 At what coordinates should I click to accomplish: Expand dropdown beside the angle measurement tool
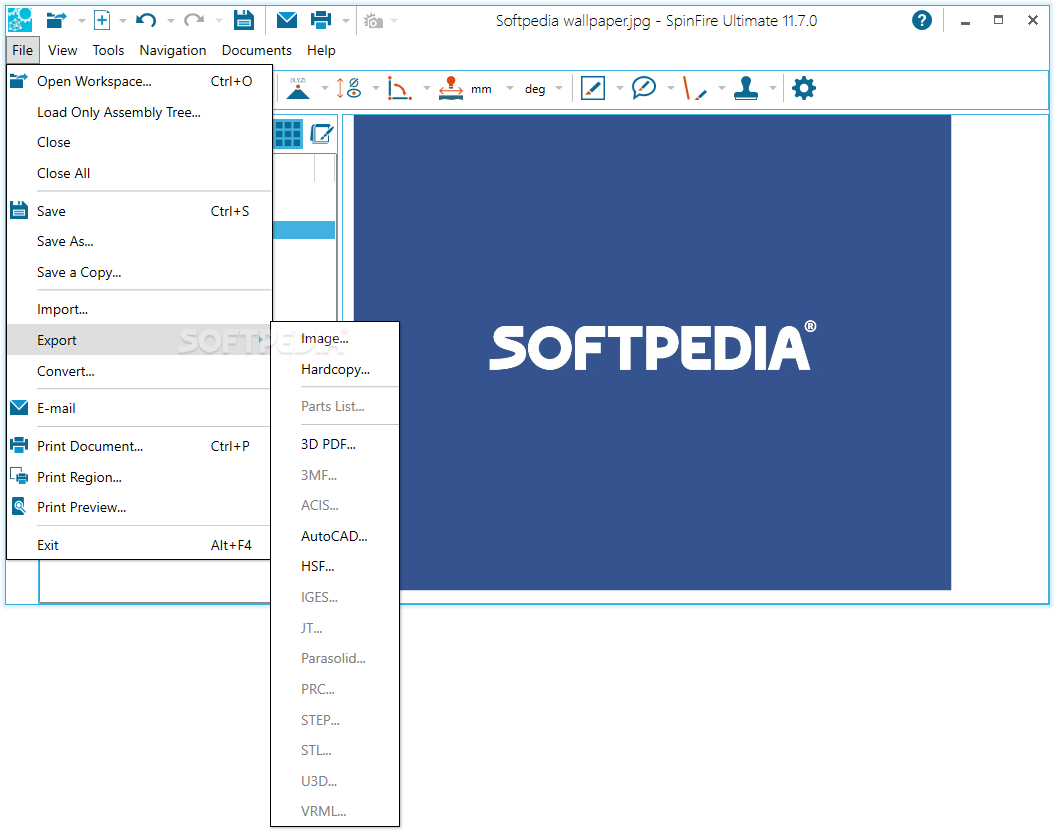tap(426, 88)
